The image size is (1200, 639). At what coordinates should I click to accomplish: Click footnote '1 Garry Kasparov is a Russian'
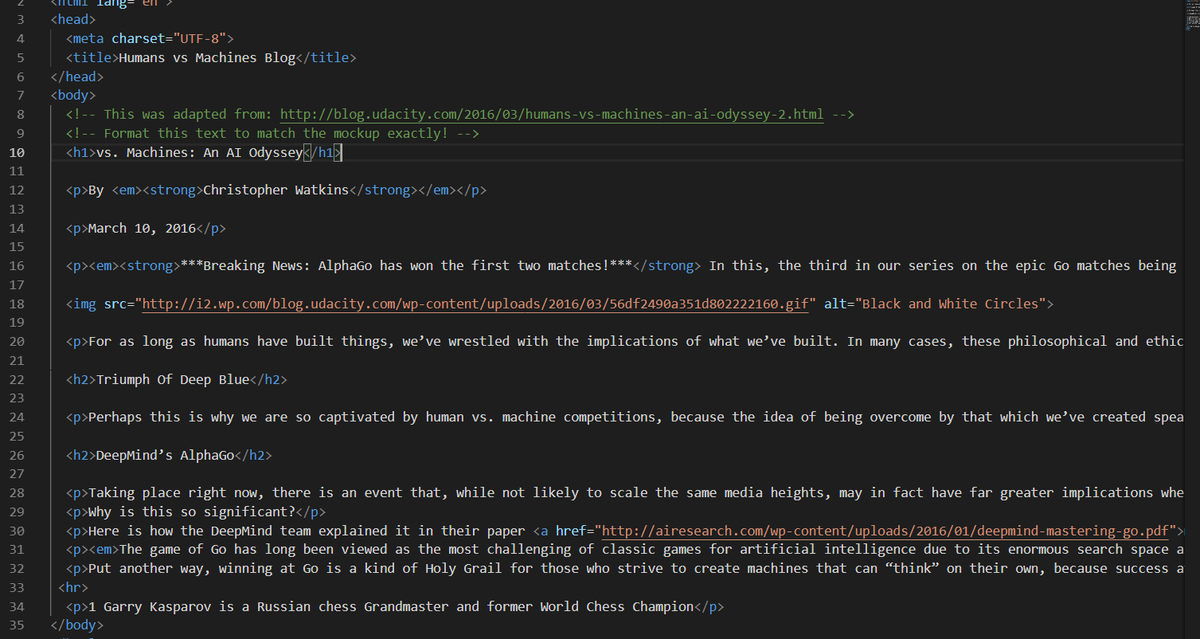point(199,607)
